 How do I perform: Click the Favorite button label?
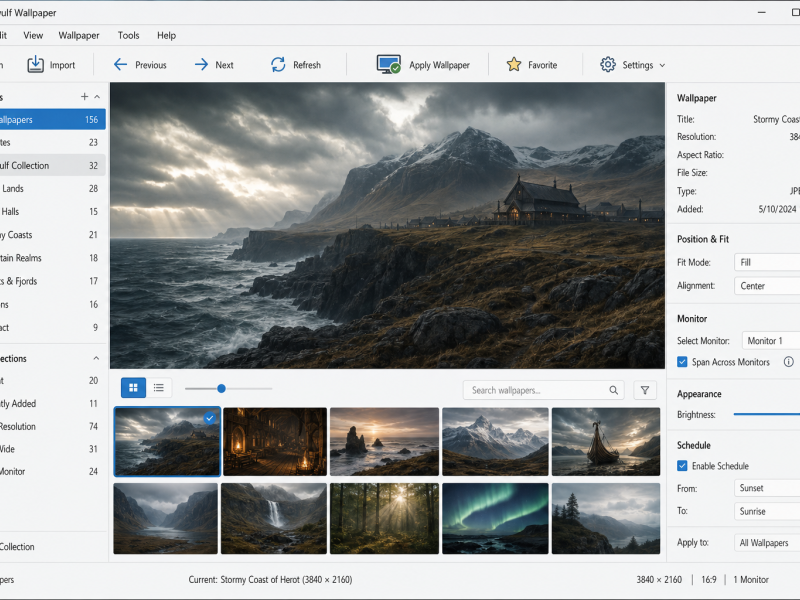tap(542, 65)
